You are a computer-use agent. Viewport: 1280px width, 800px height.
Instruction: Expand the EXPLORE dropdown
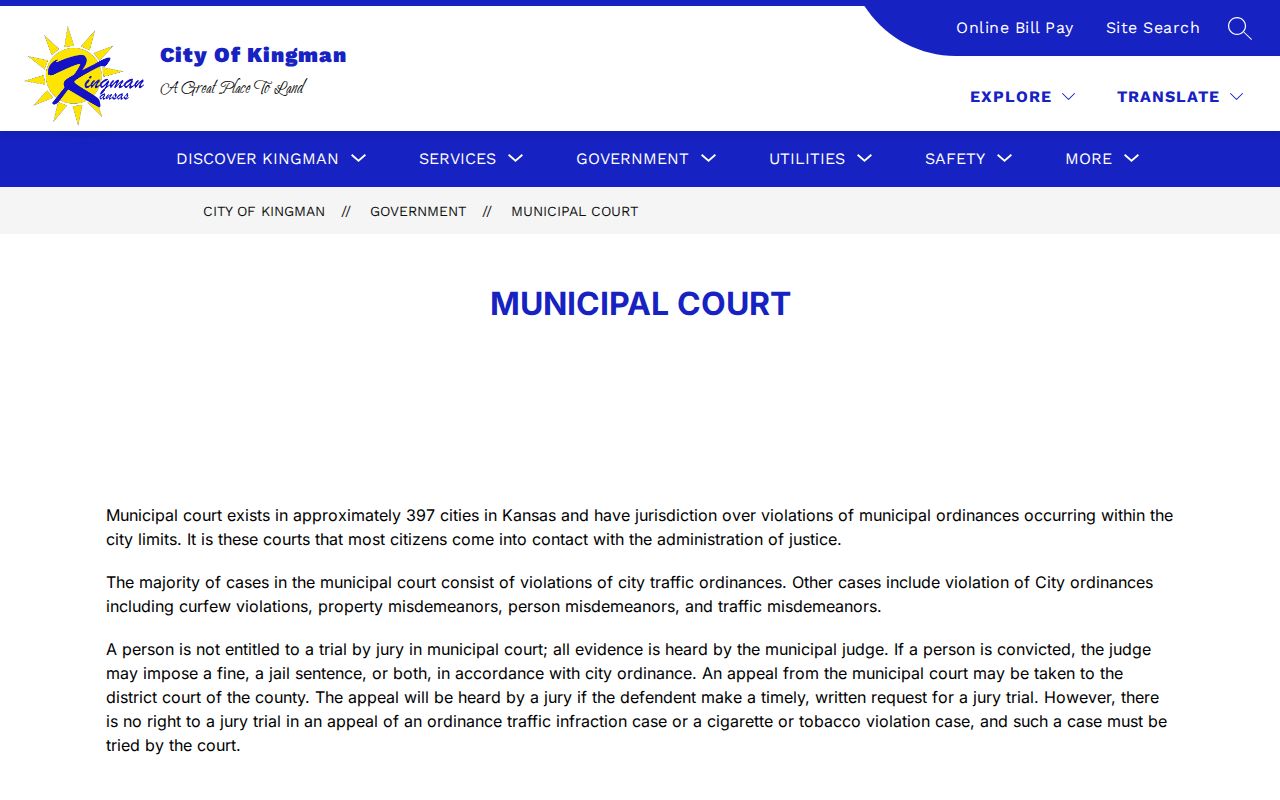tap(1022, 97)
